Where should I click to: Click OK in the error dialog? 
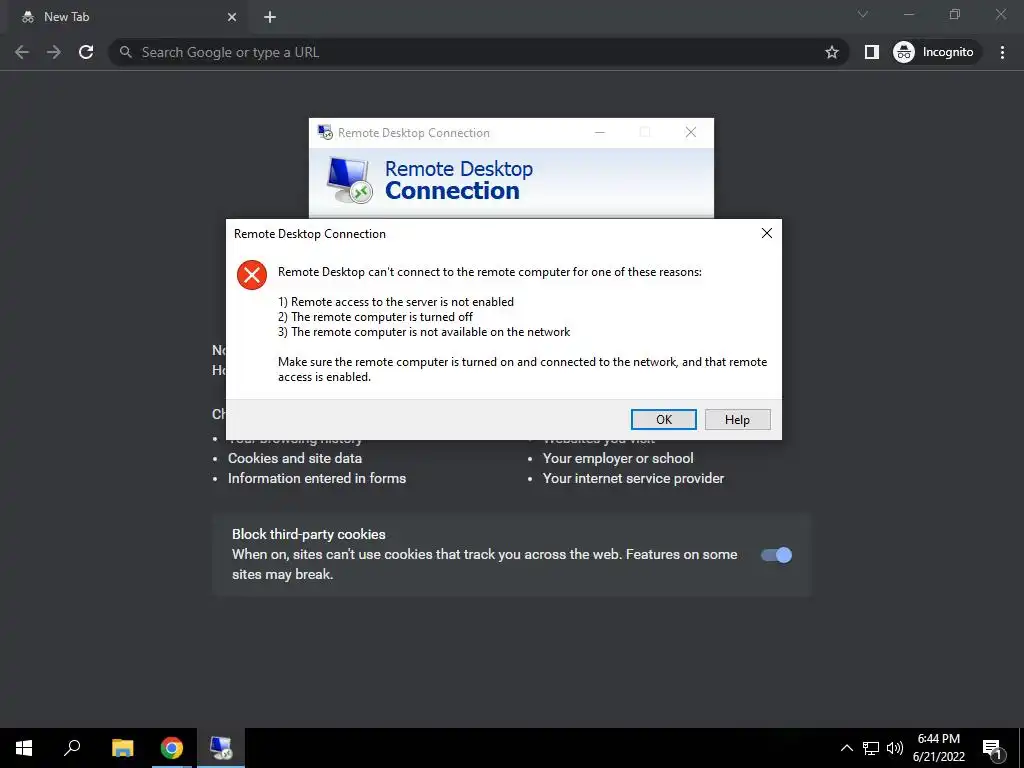coord(664,419)
